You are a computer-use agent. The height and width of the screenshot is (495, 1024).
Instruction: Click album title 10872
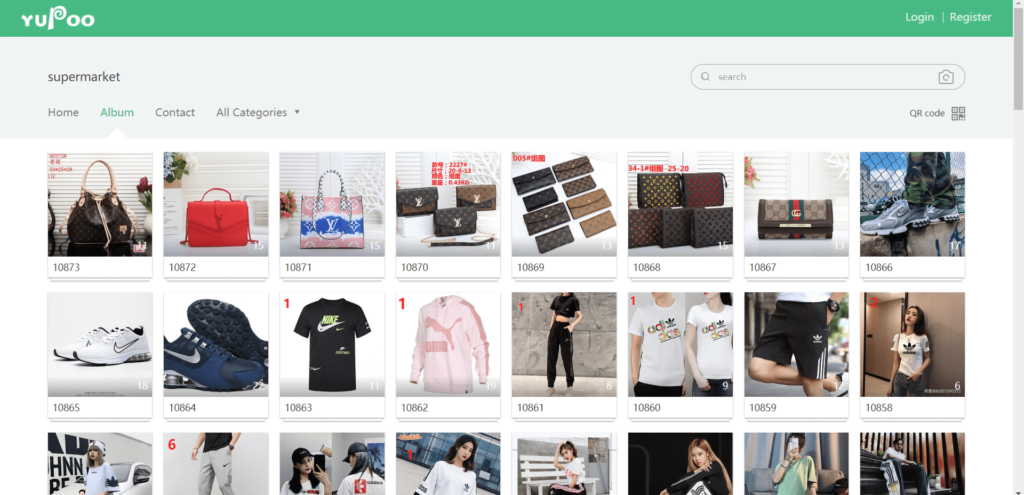(182, 268)
